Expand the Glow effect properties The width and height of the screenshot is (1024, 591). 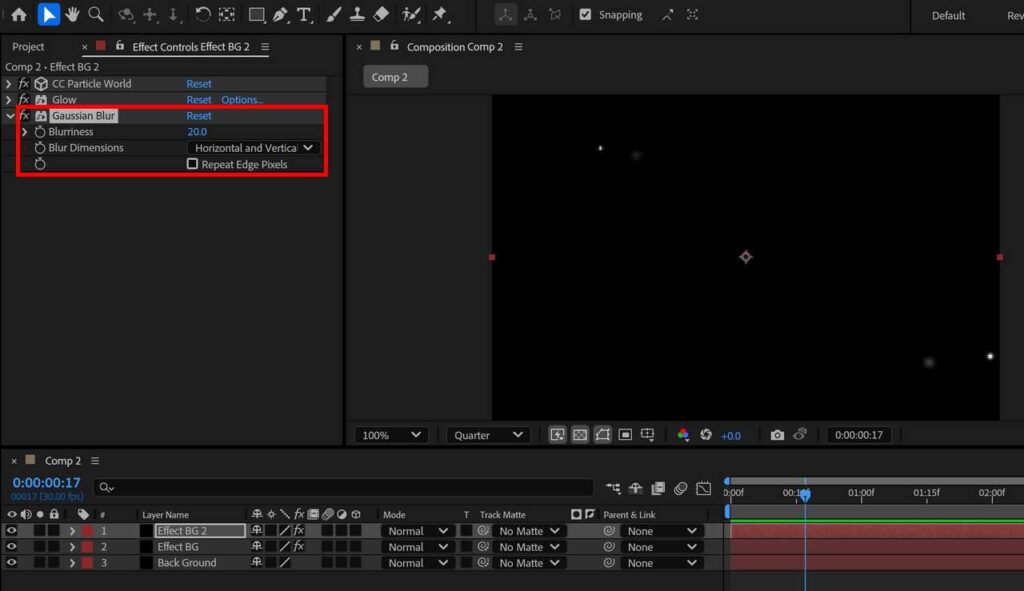[x=8, y=99]
